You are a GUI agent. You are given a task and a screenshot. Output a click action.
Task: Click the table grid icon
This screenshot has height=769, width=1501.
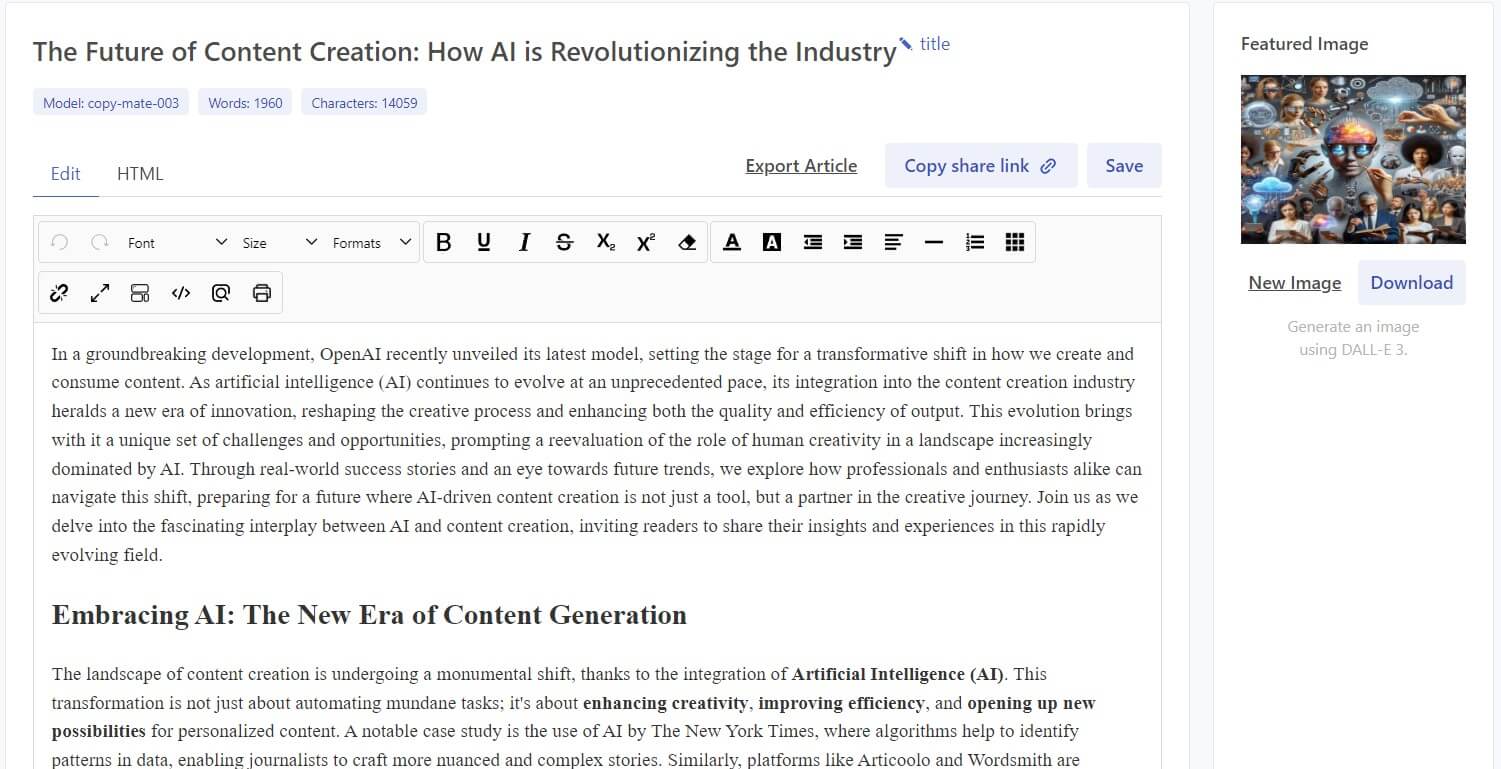coord(1015,242)
